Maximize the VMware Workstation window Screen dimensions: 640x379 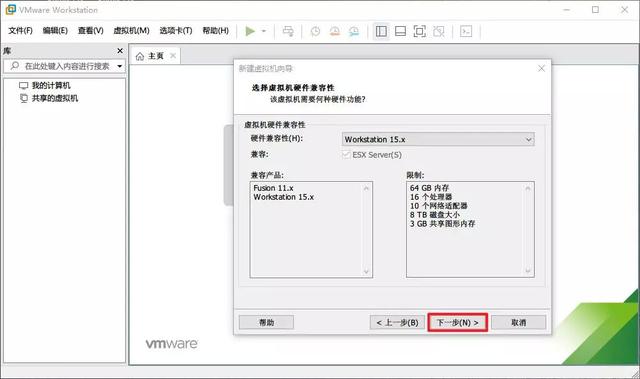596,10
